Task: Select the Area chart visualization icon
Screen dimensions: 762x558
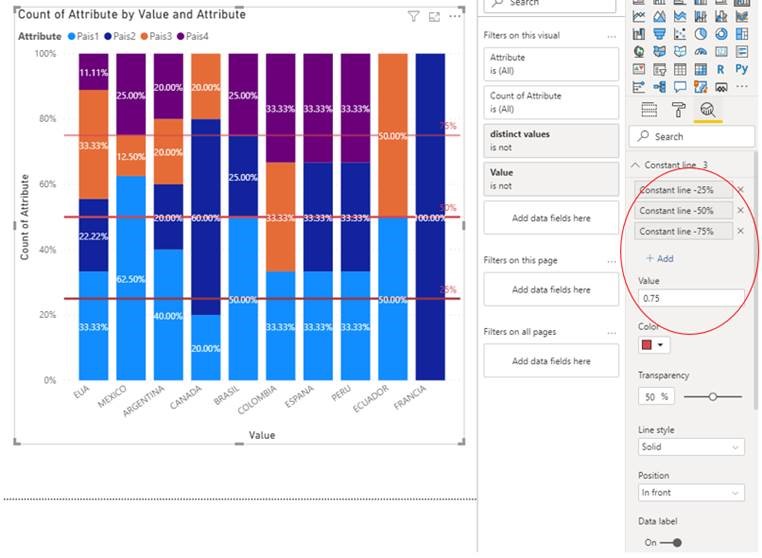Action: [659, 17]
